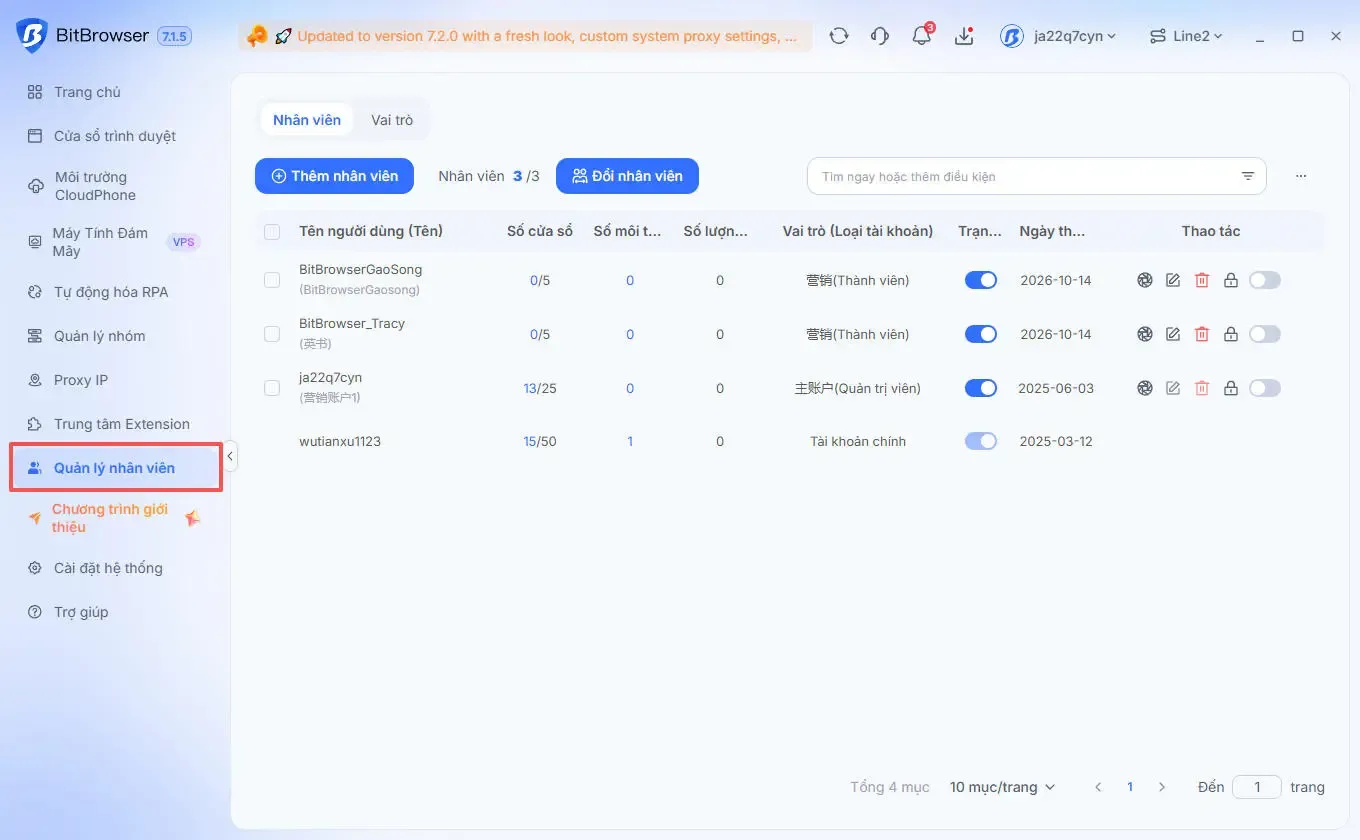Click the download icon in the top bar

[964, 36]
